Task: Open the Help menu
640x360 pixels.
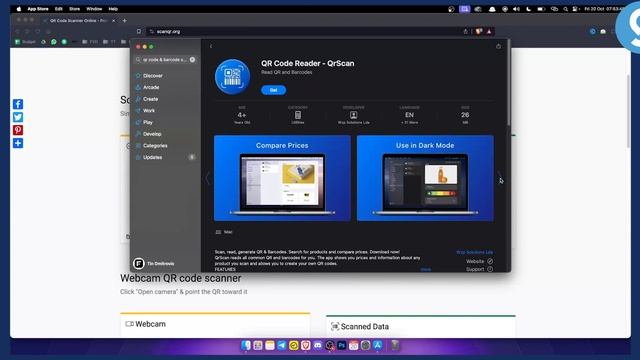Action: point(113,9)
